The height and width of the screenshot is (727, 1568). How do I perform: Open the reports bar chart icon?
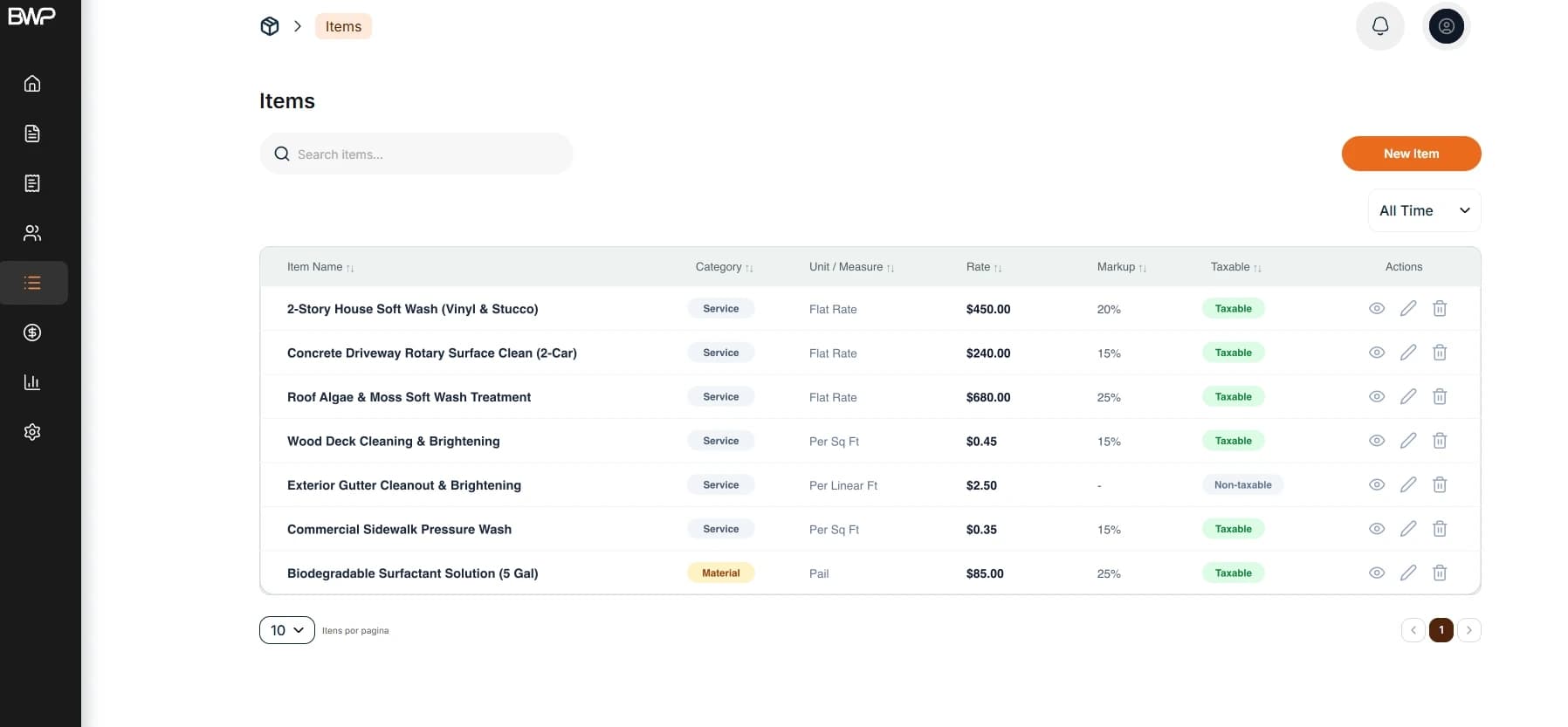(32, 382)
